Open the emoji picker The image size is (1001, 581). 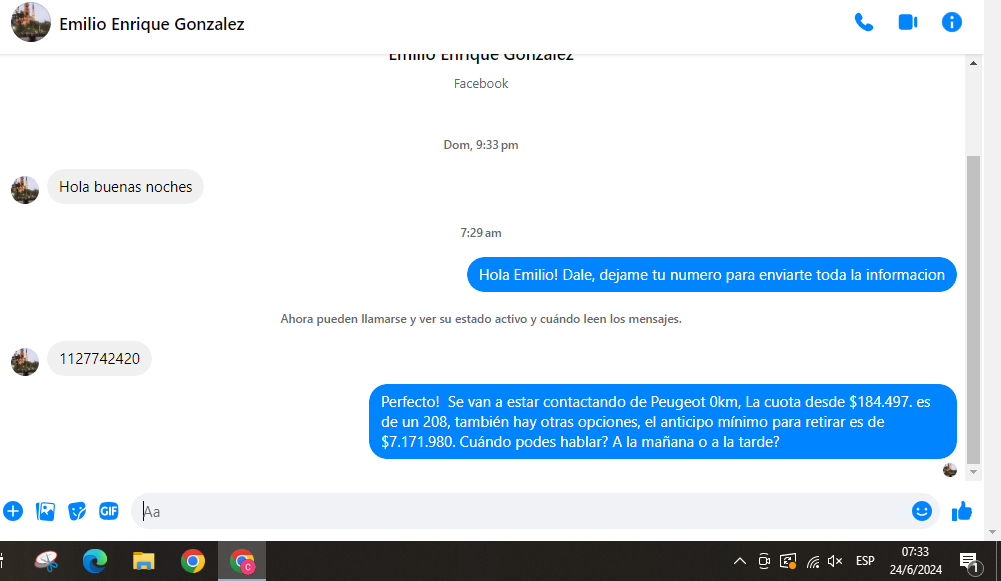[922, 511]
